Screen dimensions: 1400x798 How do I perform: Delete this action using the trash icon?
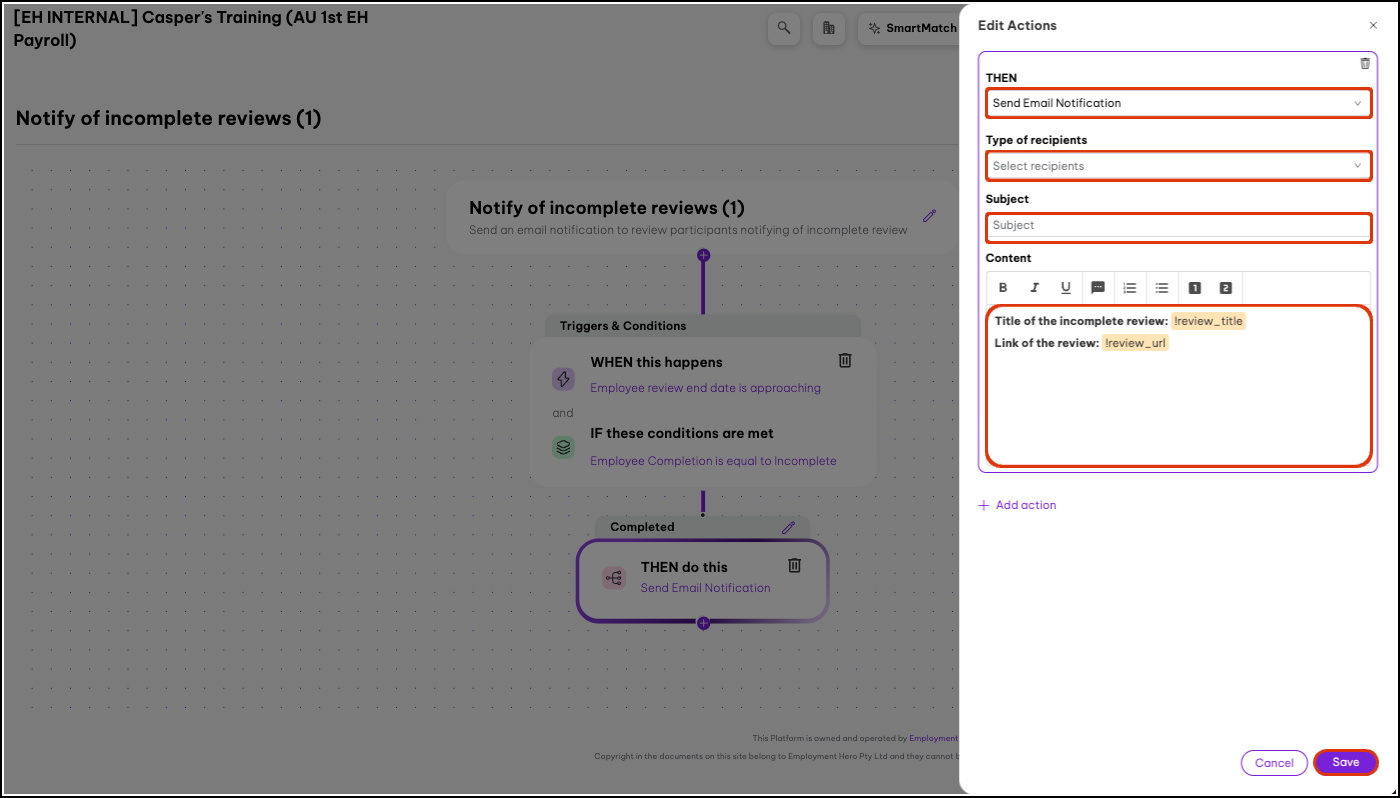coord(1365,63)
